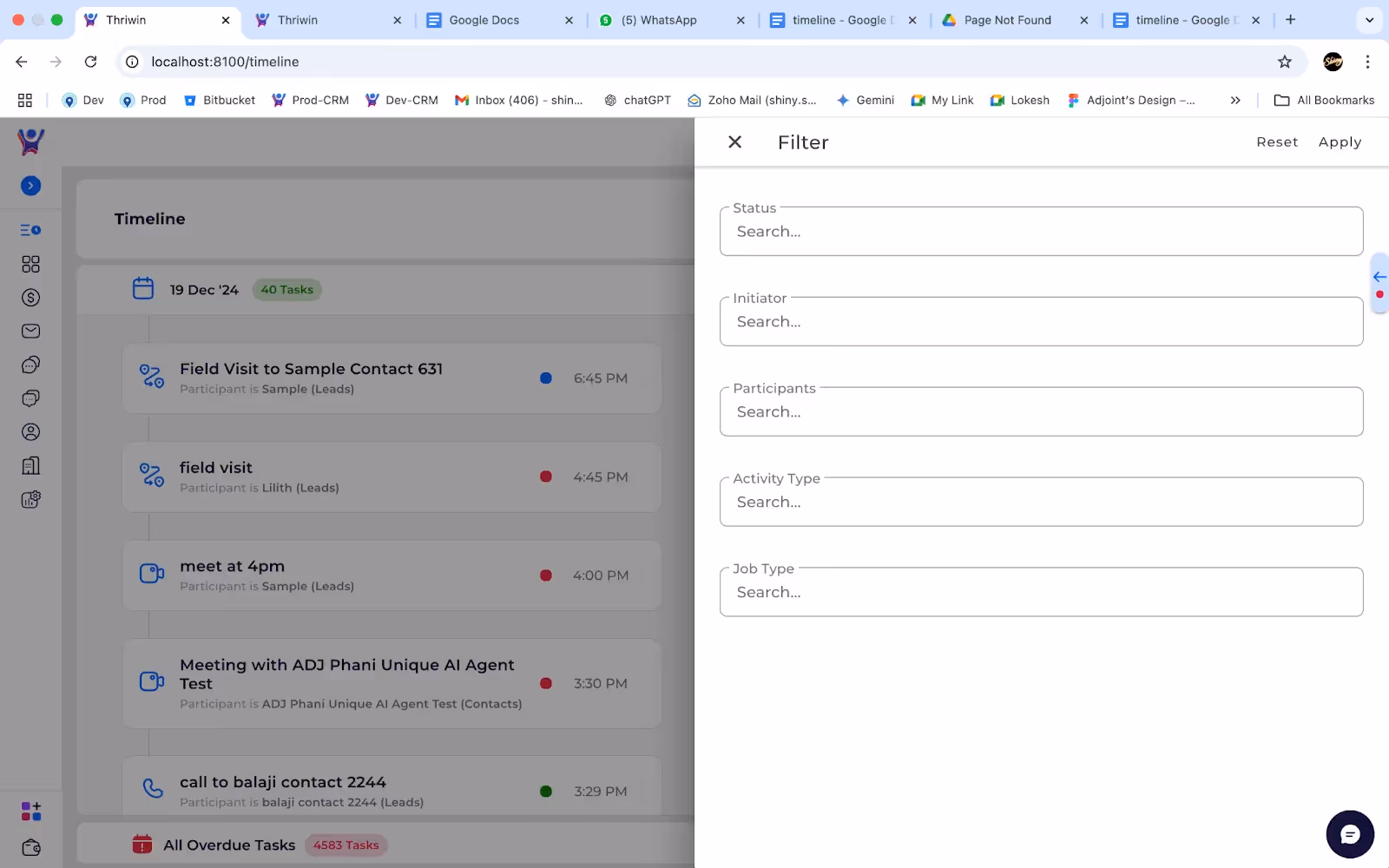Click the Reset filter button
Image resolution: width=1389 pixels, height=868 pixels.
[x=1277, y=141]
